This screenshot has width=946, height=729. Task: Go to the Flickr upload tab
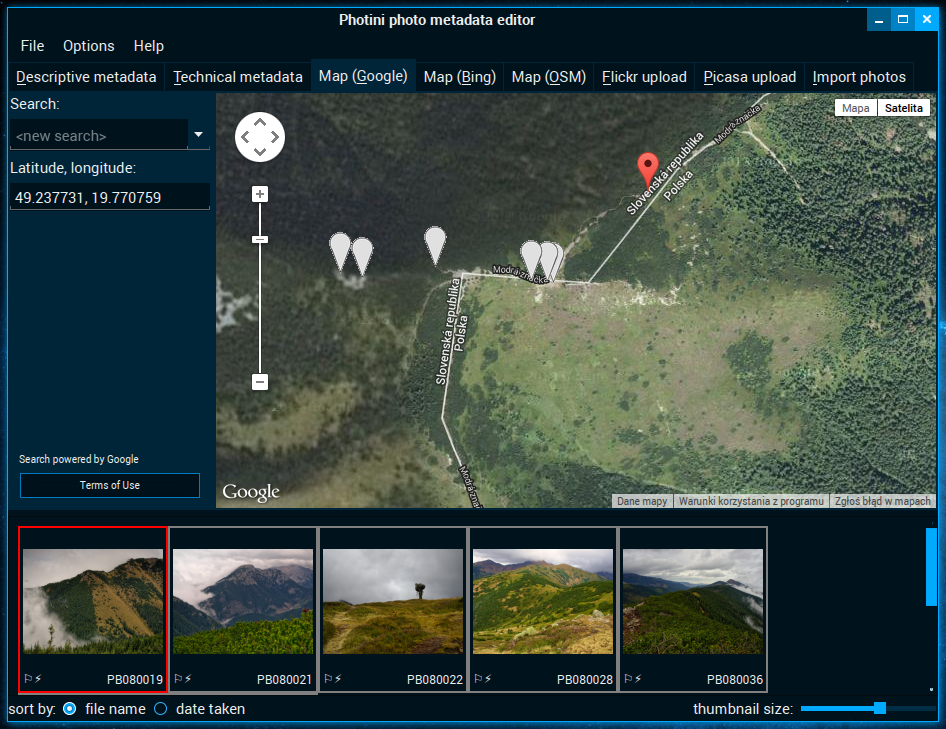pyautogui.click(x=644, y=77)
